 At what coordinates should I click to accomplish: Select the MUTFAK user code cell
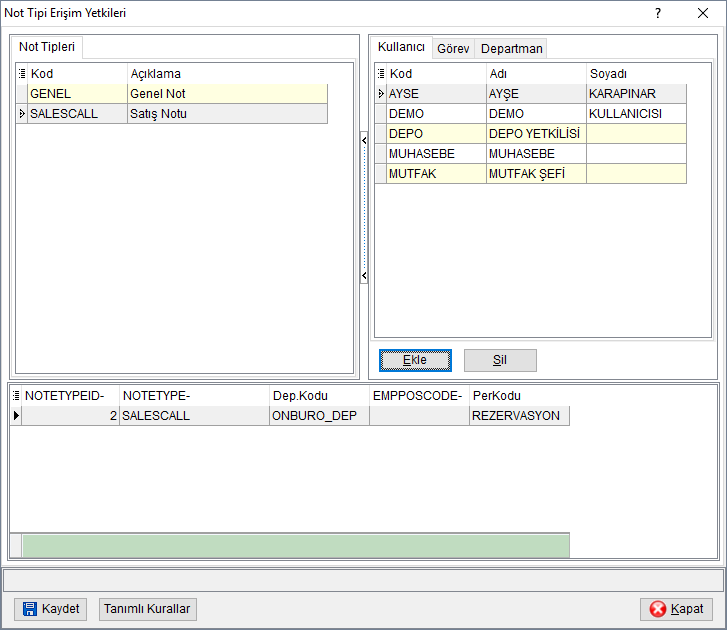(436, 173)
